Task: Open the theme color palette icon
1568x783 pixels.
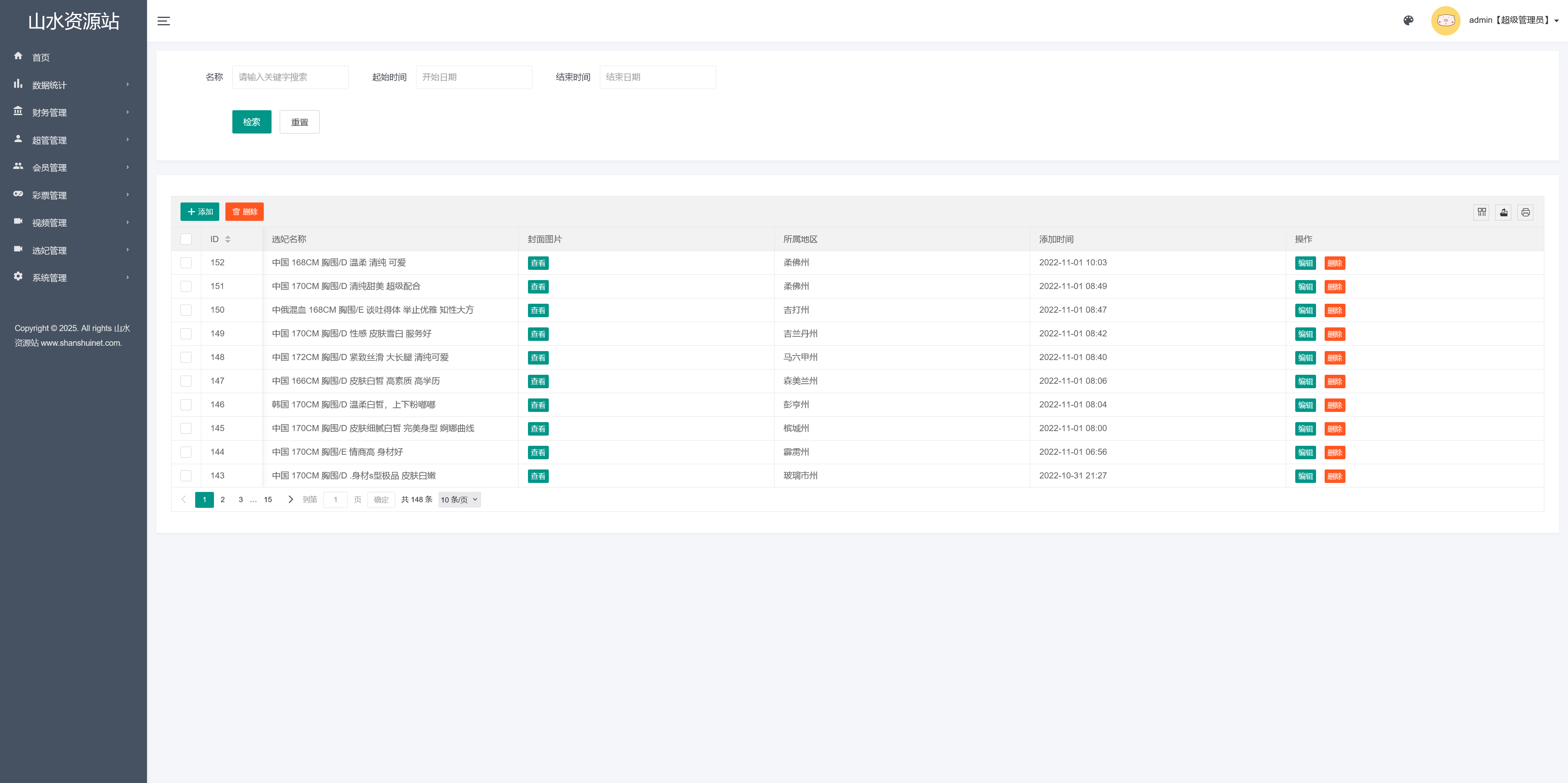Action: [1408, 21]
